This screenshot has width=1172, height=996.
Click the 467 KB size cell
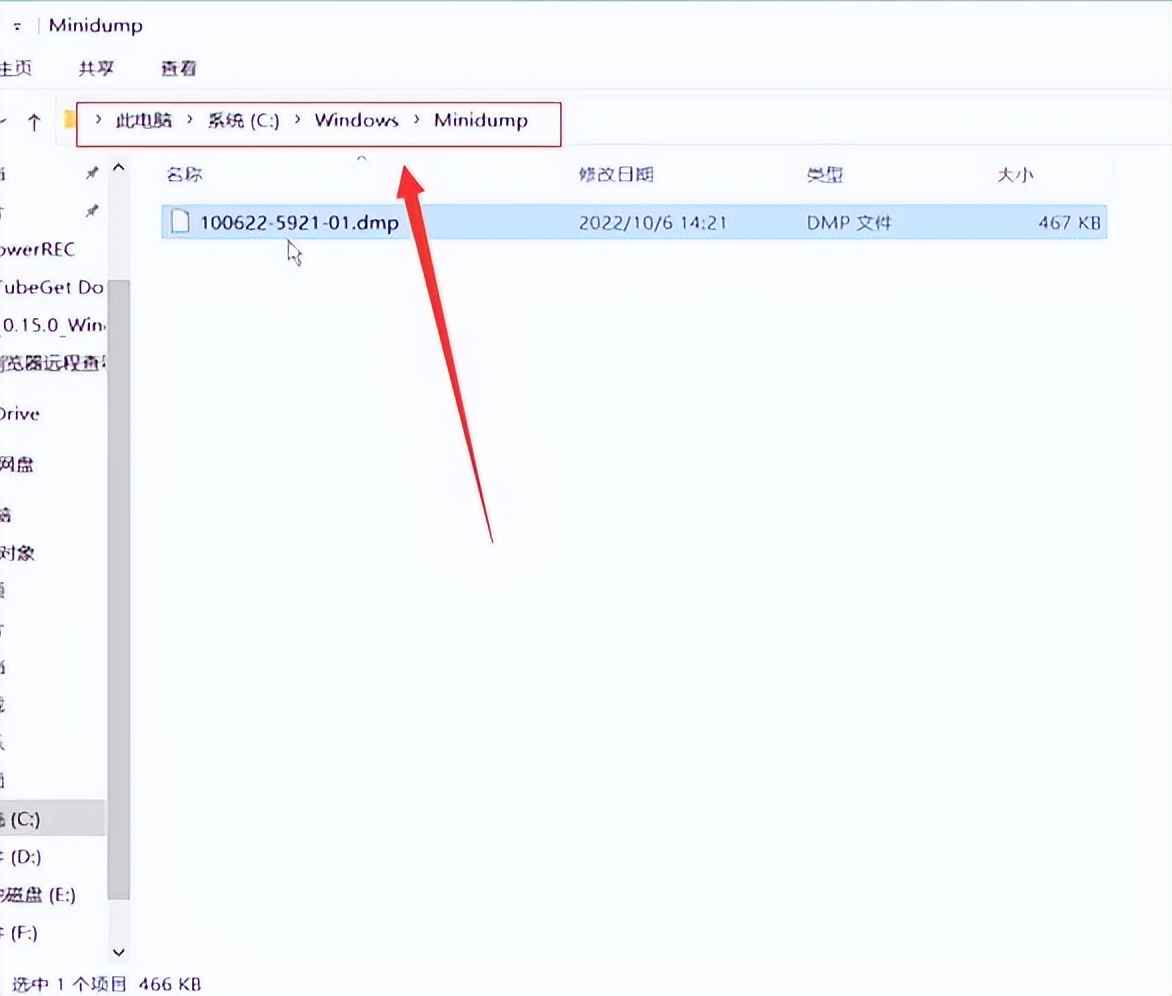point(1069,223)
